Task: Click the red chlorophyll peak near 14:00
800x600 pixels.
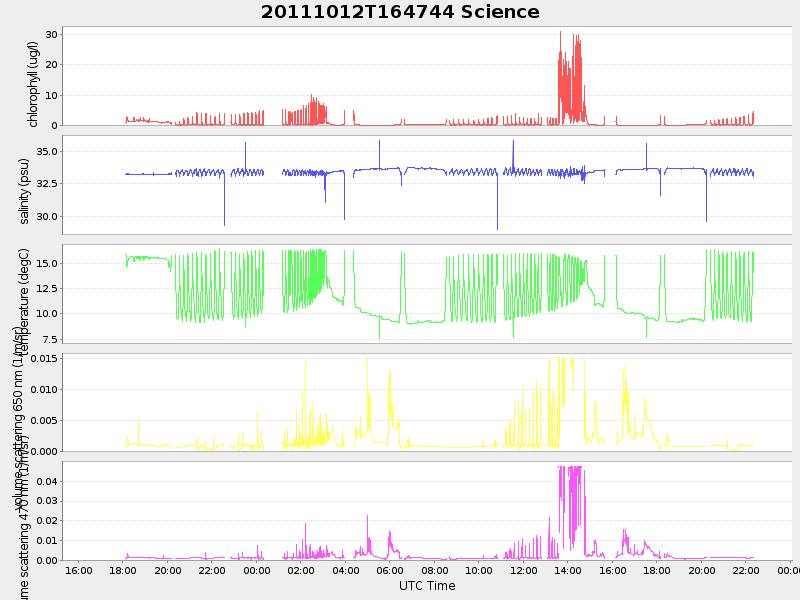Action: point(571,79)
